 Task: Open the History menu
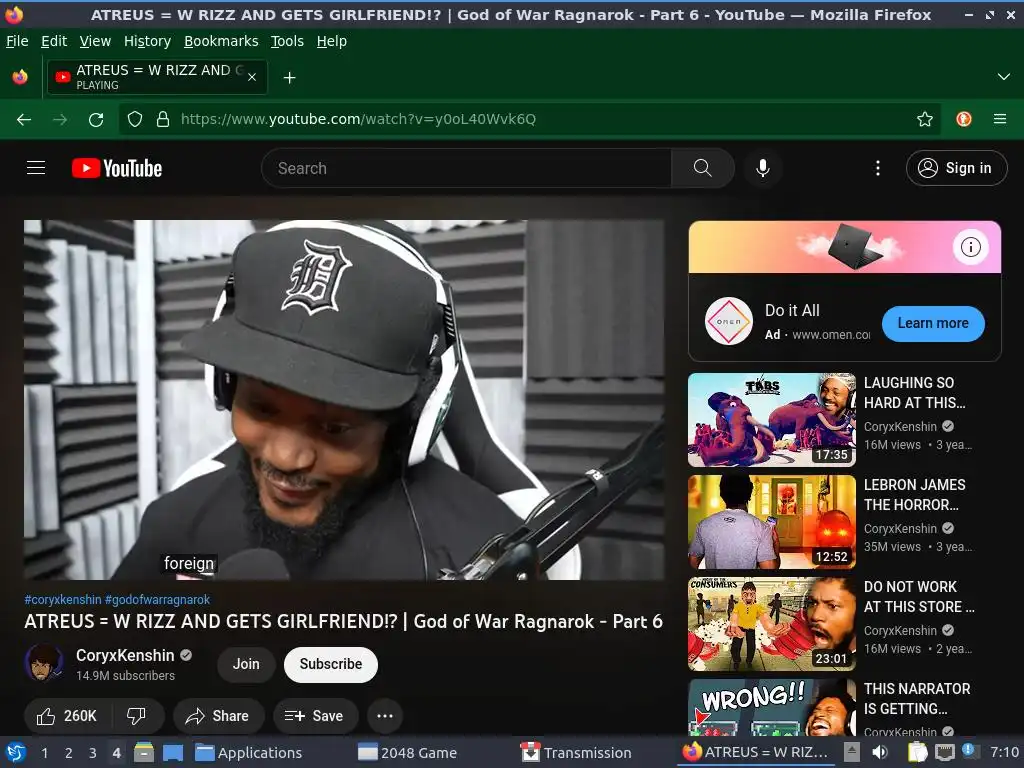(x=148, y=41)
